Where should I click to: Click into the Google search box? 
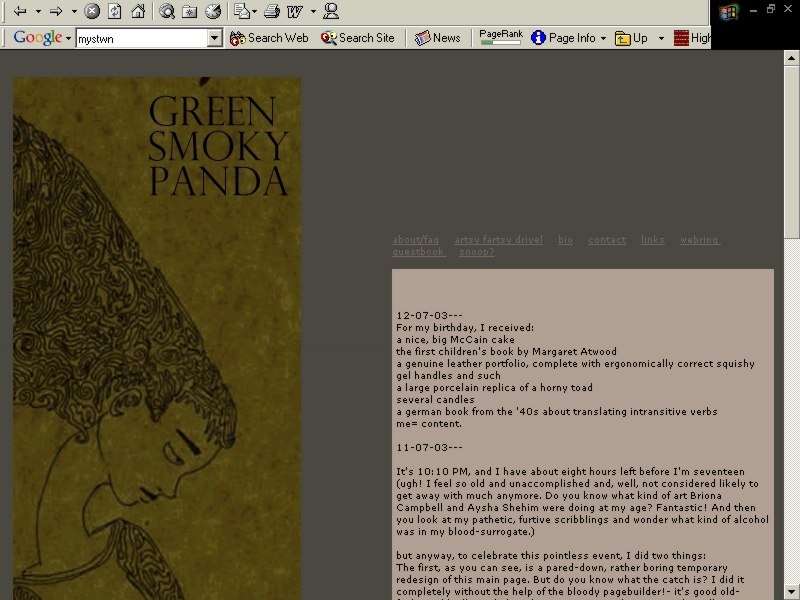click(x=141, y=38)
